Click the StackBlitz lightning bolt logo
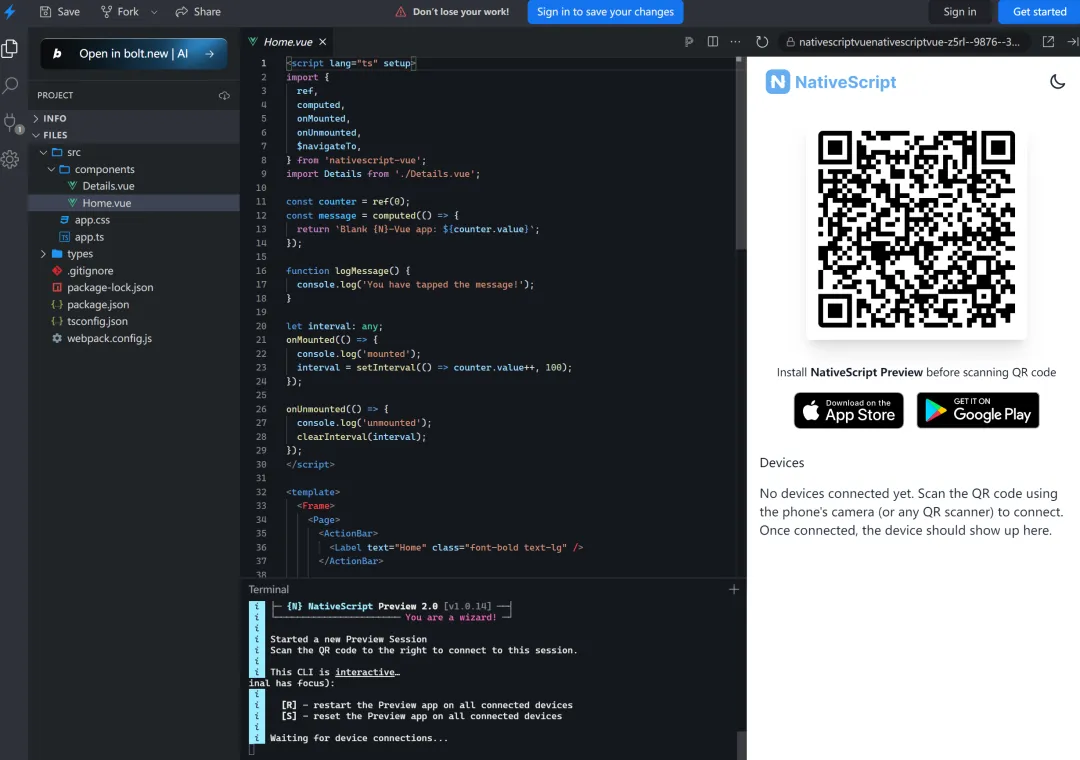The image size is (1080, 760). [10, 12]
